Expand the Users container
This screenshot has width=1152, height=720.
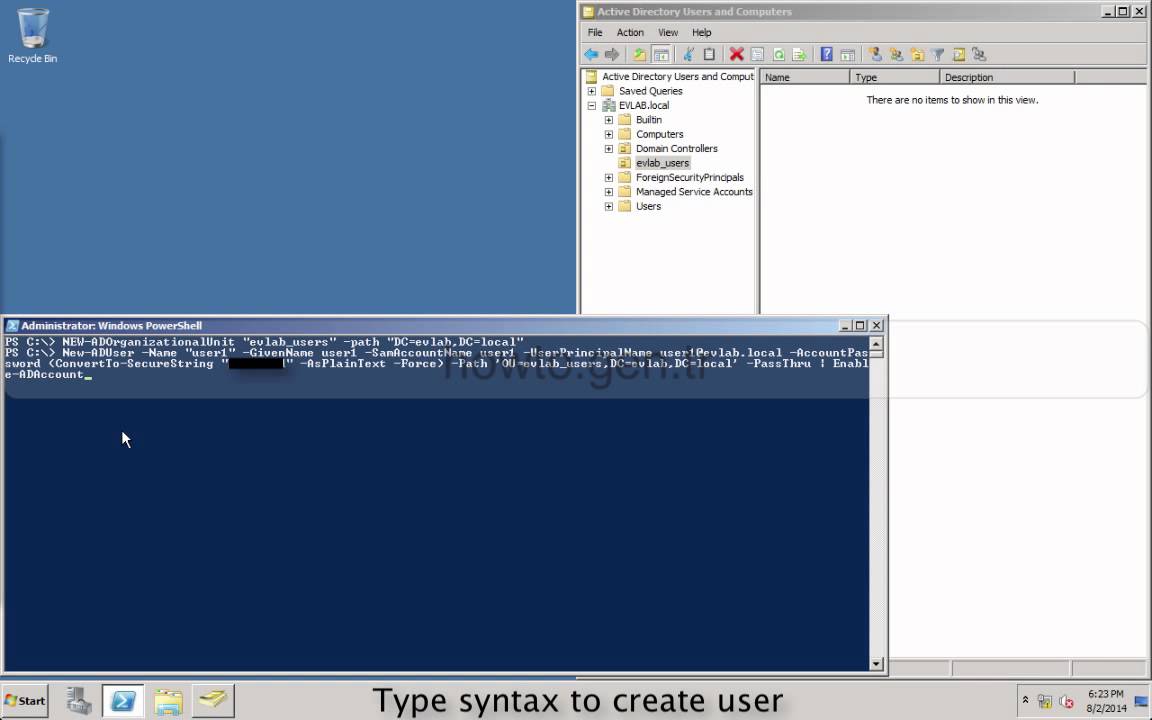click(x=608, y=206)
